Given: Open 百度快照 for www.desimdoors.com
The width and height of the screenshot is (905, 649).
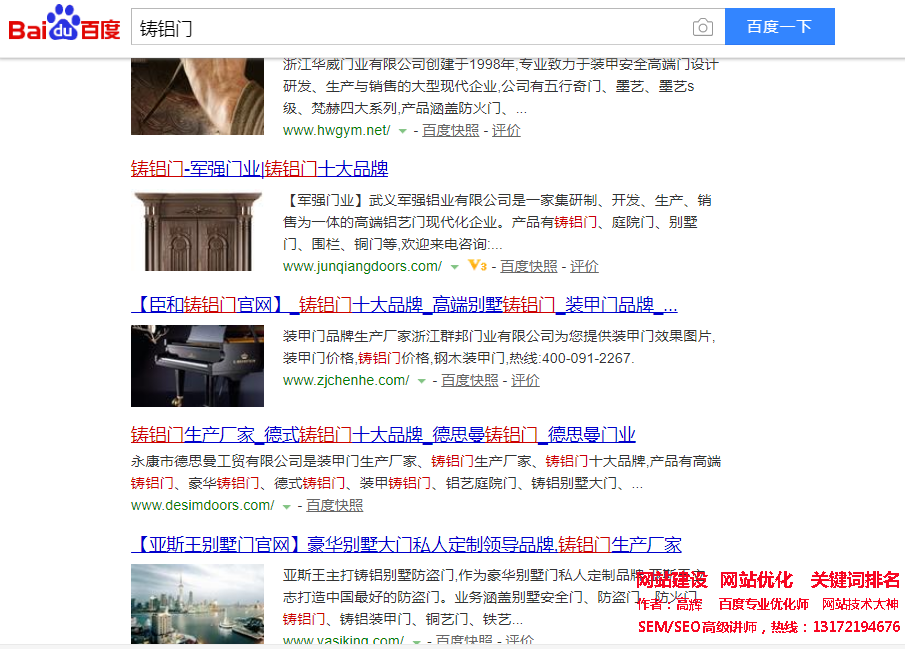Looking at the screenshot, I should coord(335,506).
